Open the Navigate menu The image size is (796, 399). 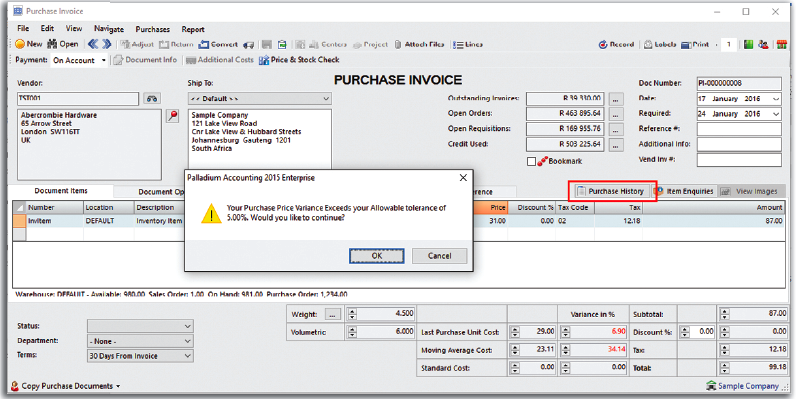pos(109,29)
